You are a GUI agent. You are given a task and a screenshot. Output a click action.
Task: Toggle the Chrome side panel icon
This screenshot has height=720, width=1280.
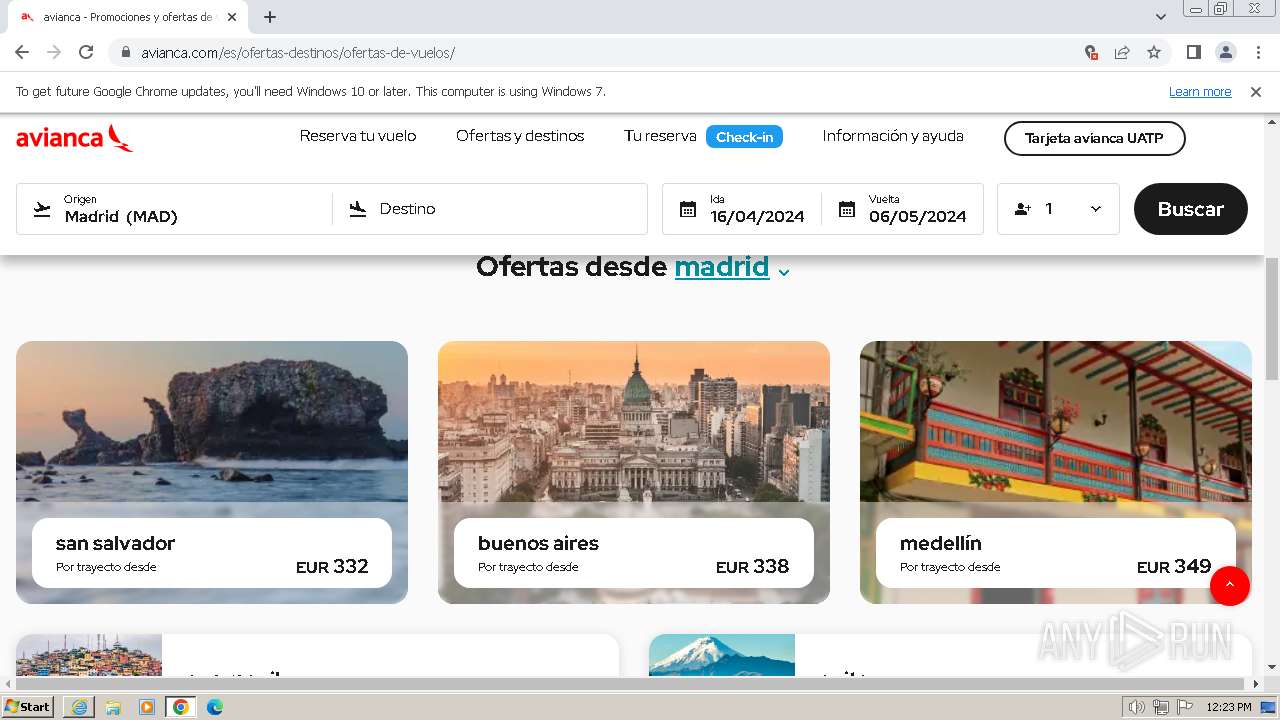point(1193,52)
